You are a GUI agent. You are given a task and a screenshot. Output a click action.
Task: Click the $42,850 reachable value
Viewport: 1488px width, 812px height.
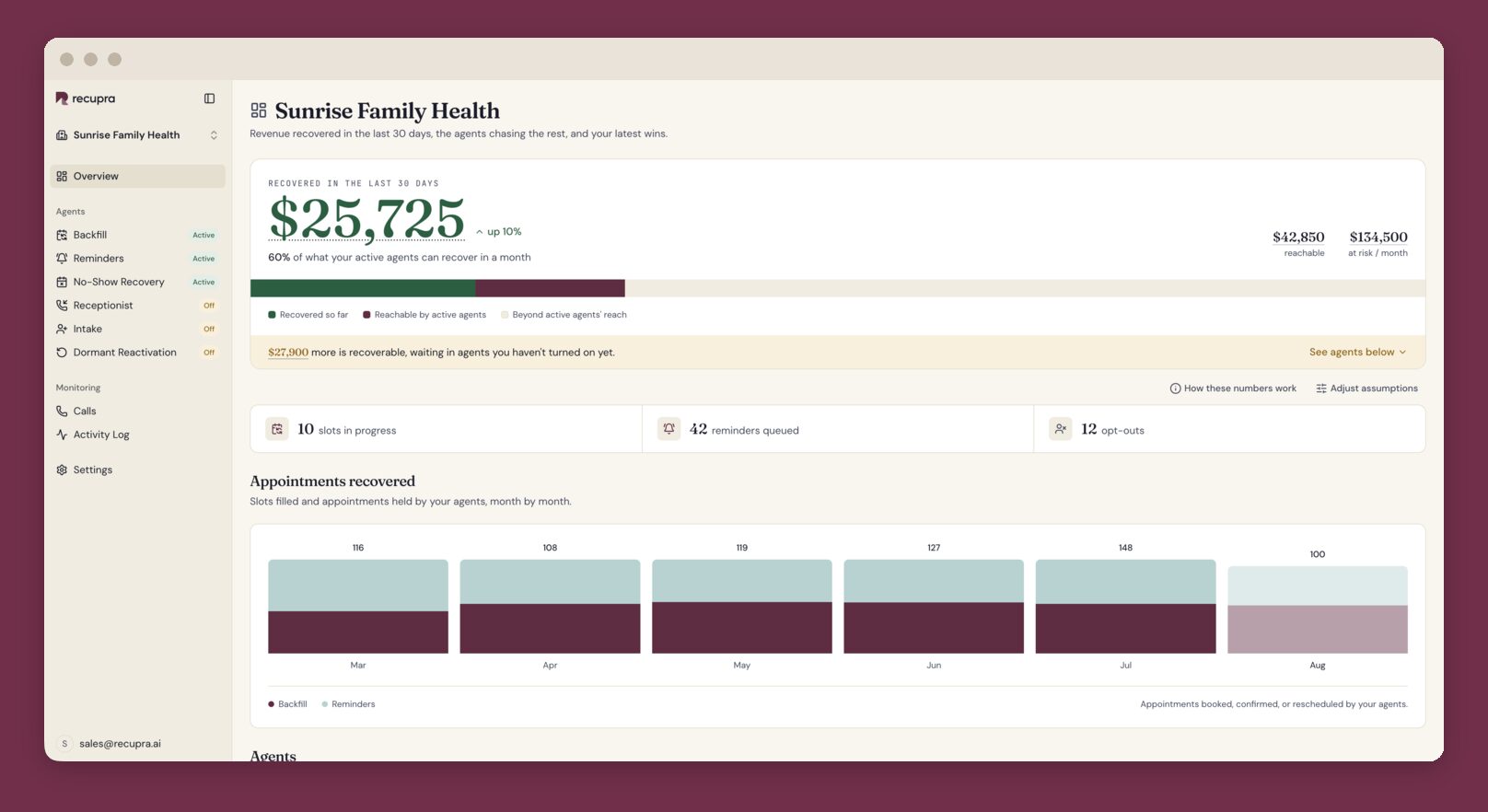(x=1298, y=238)
